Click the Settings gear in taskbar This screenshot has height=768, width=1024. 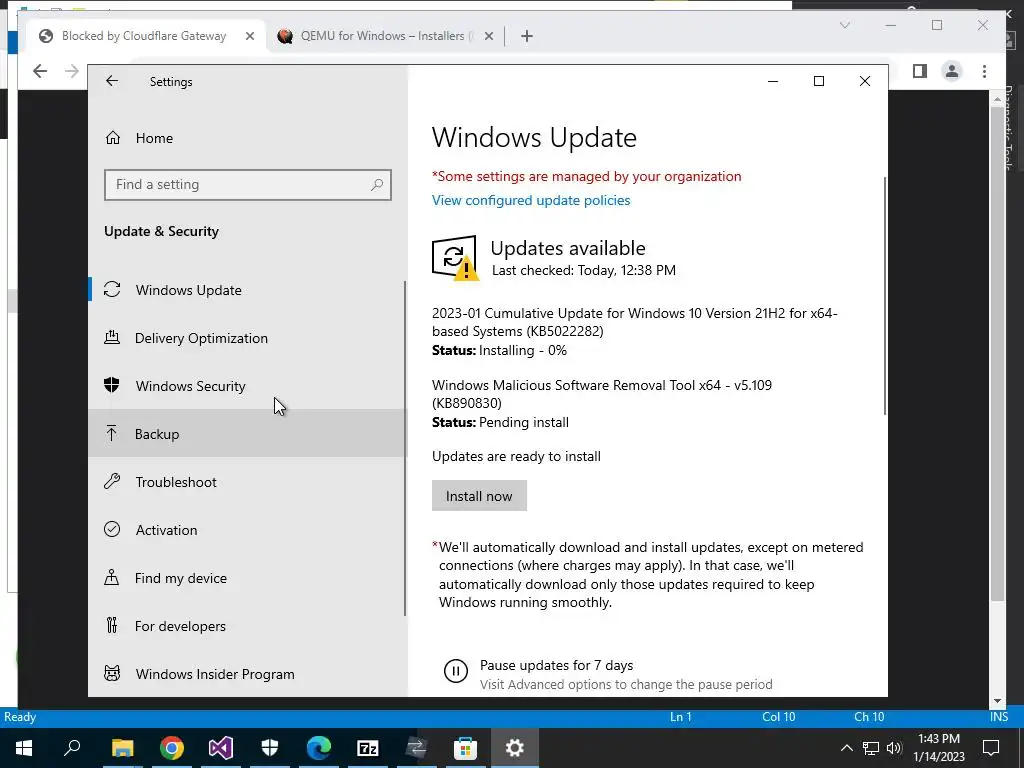tap(515, 748)
